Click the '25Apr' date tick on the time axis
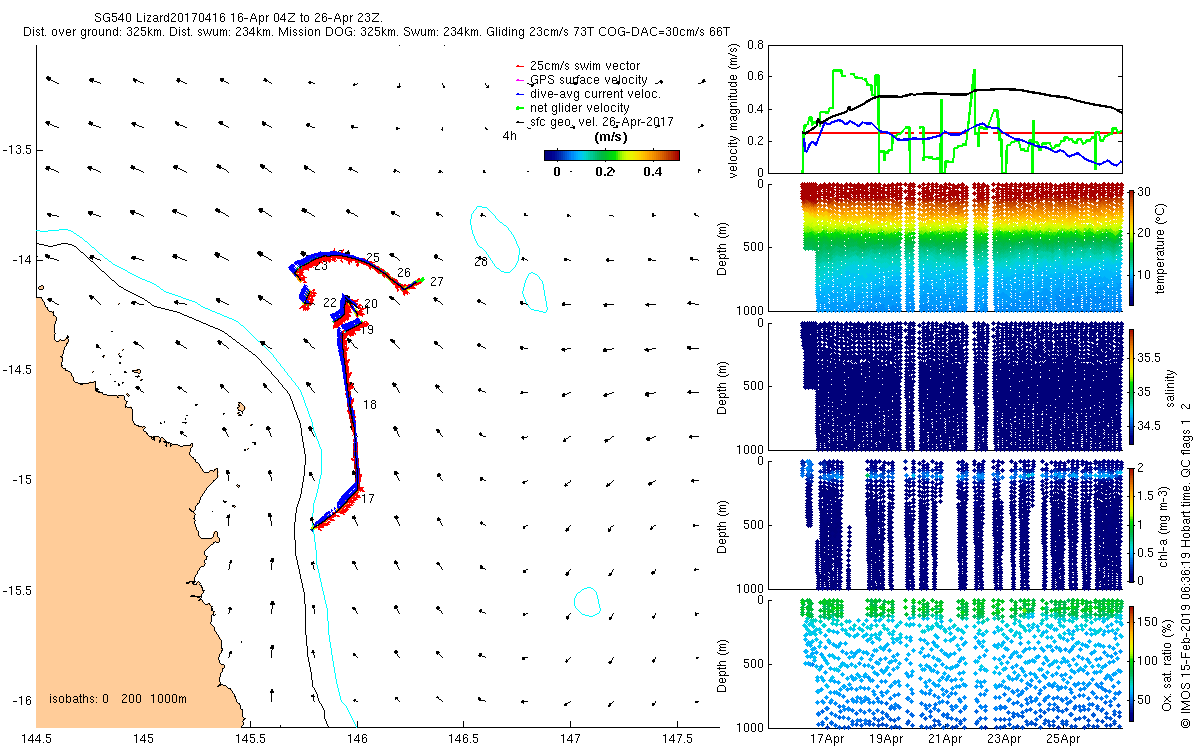Image resolution: width=1200 pixels, height=750 pixels. click(1063, 740)
